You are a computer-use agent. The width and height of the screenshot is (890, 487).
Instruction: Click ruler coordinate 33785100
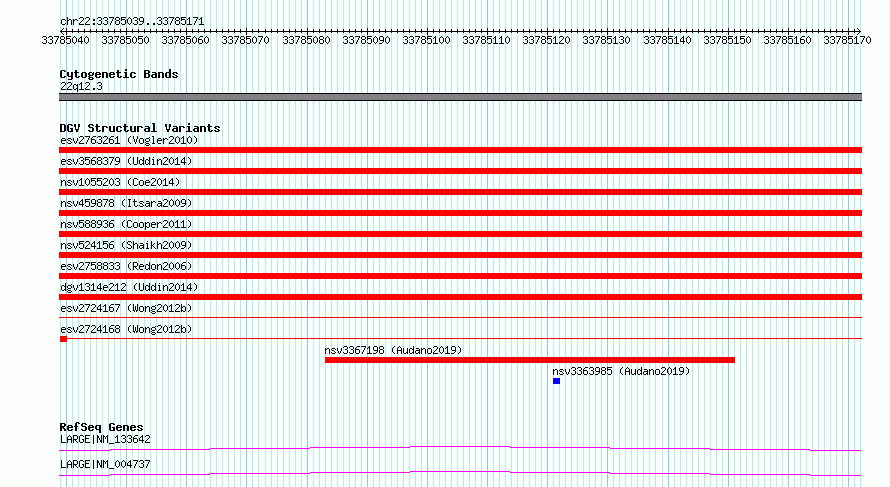point(427,40)
